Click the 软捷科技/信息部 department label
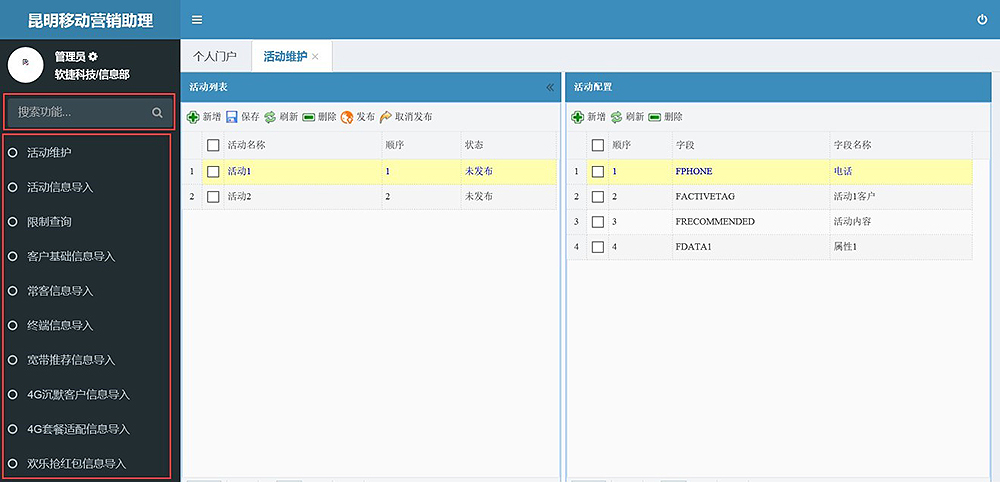The width and height of the screenshot is (1000, 482). coord(92,75)
